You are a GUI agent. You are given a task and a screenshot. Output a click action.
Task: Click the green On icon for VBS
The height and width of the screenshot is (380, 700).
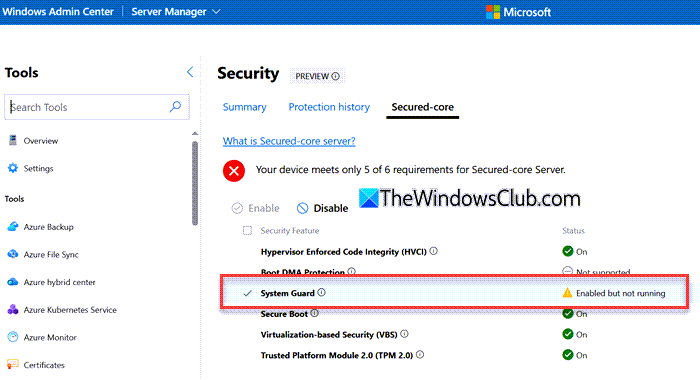coord(567,334)
